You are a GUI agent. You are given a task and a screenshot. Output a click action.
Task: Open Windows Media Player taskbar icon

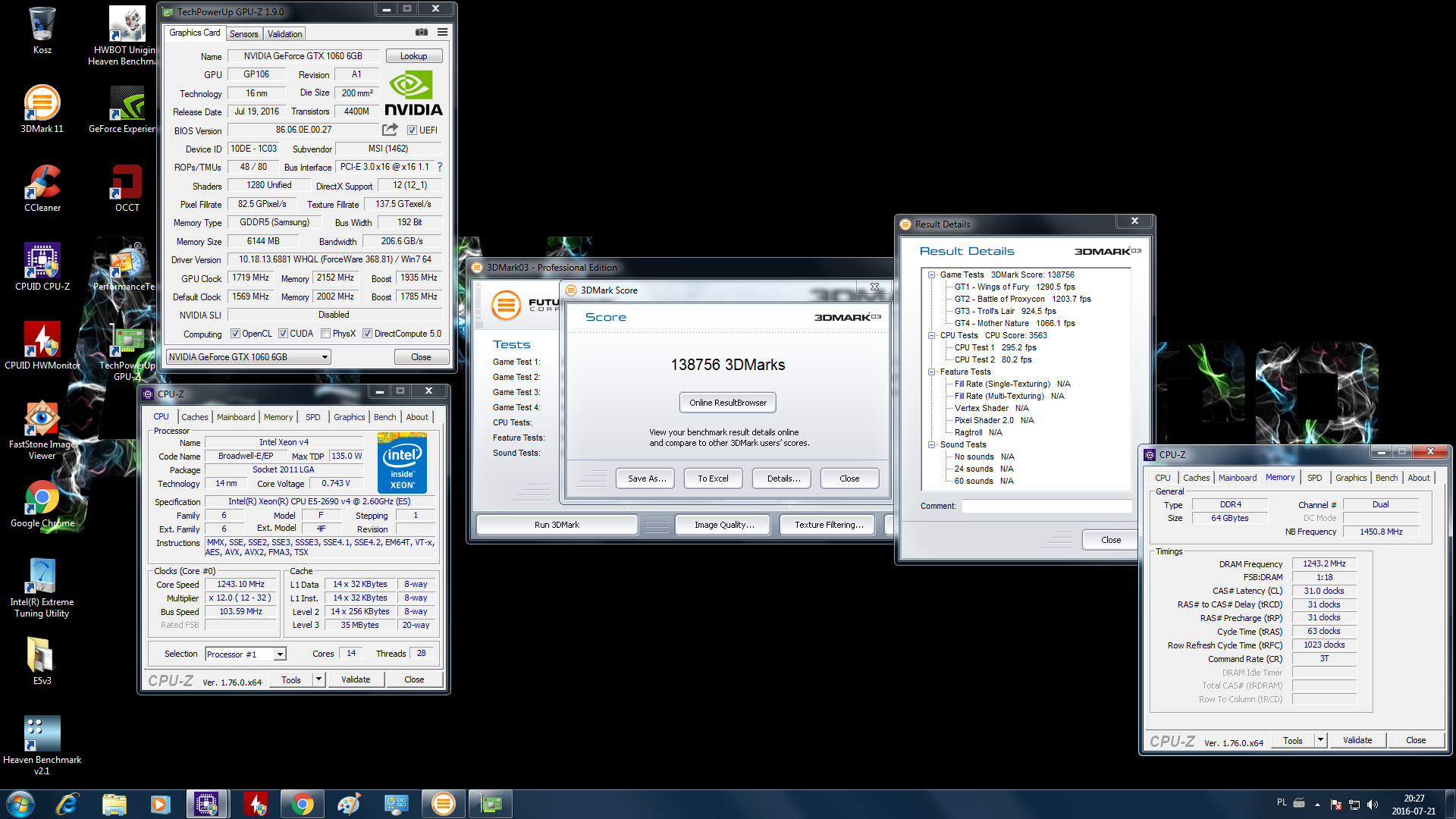160,804
